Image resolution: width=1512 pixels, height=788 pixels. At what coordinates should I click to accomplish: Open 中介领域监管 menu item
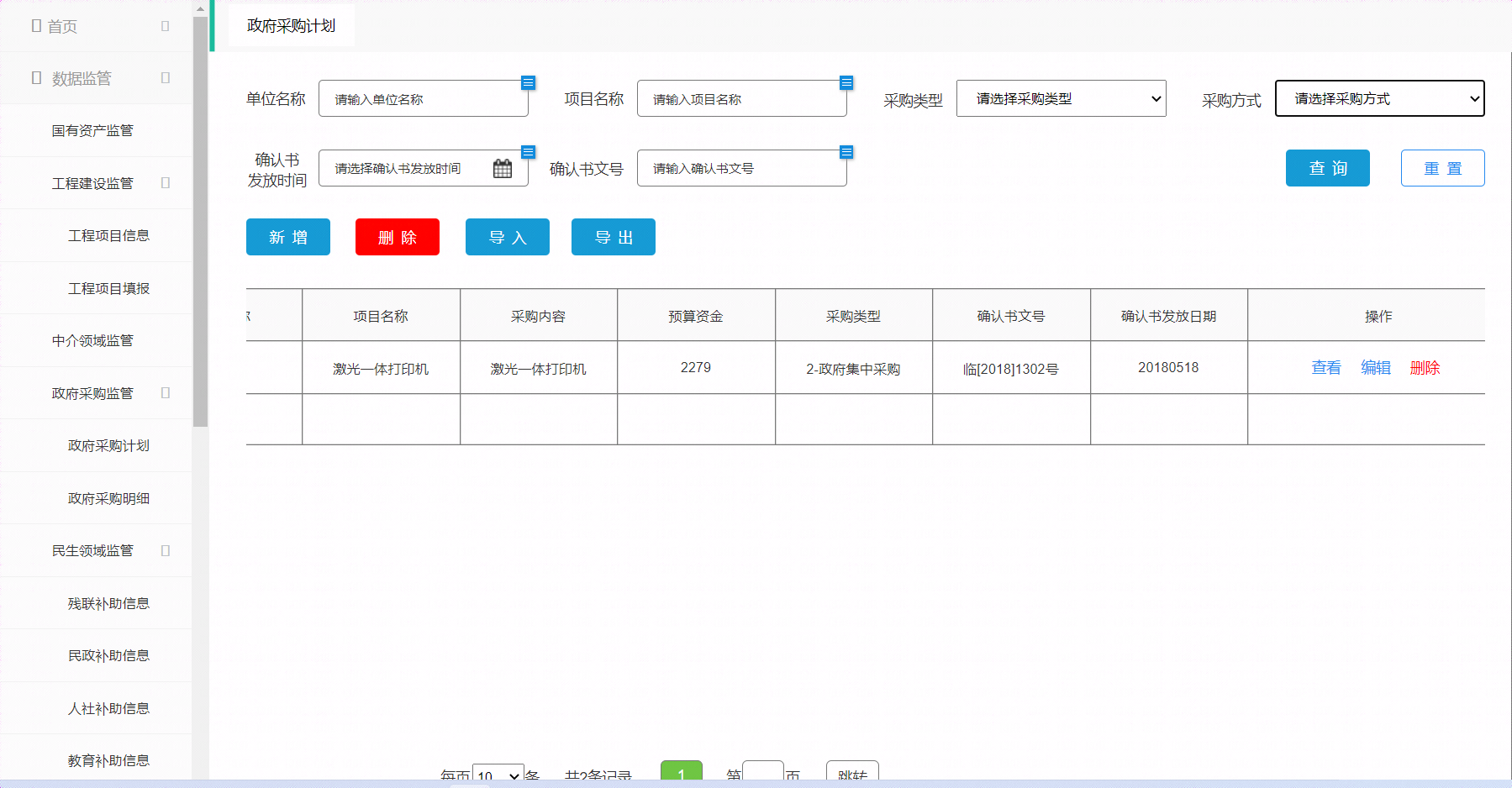(92, 341)
